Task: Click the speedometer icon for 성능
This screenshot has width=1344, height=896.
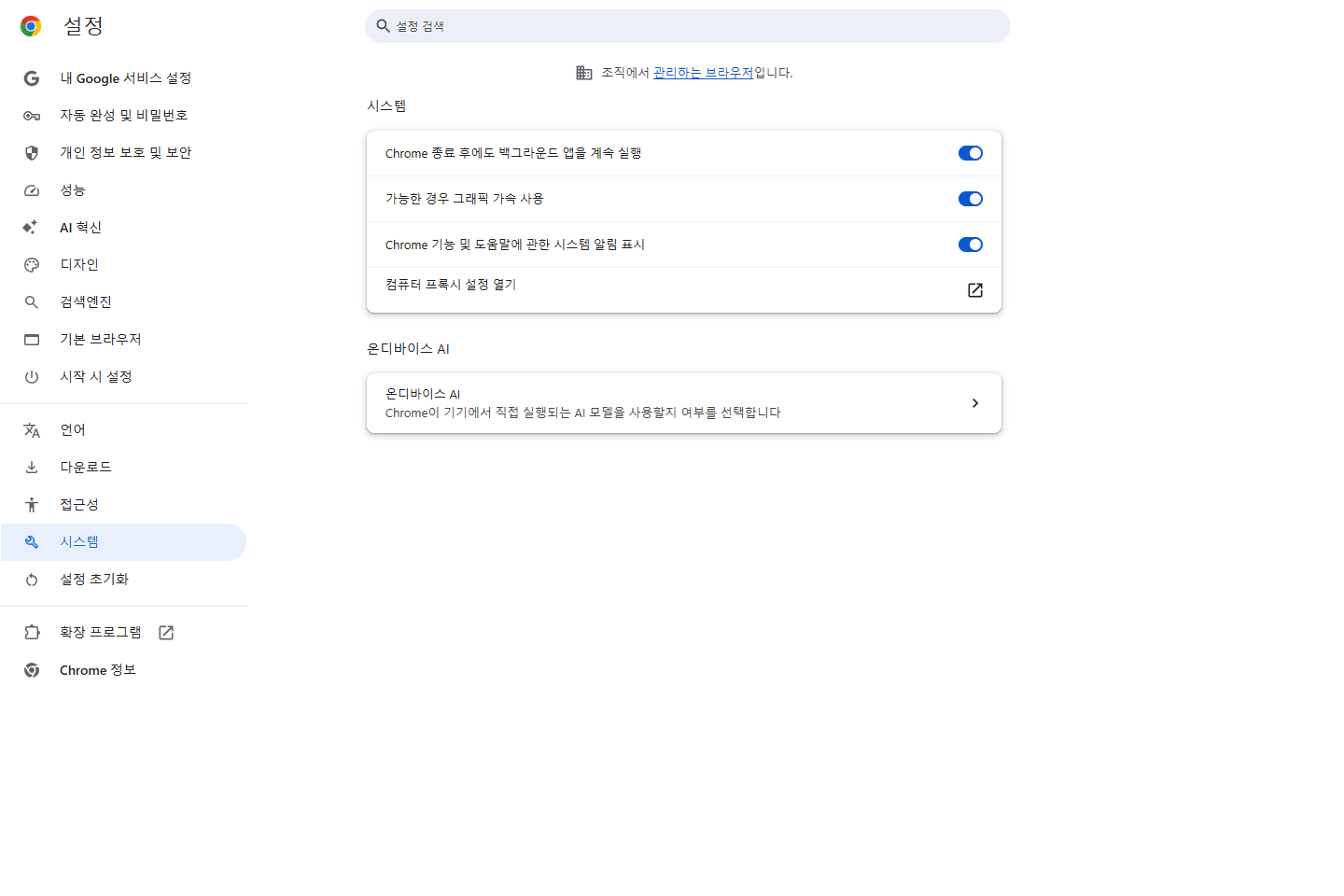Action: 32,190
